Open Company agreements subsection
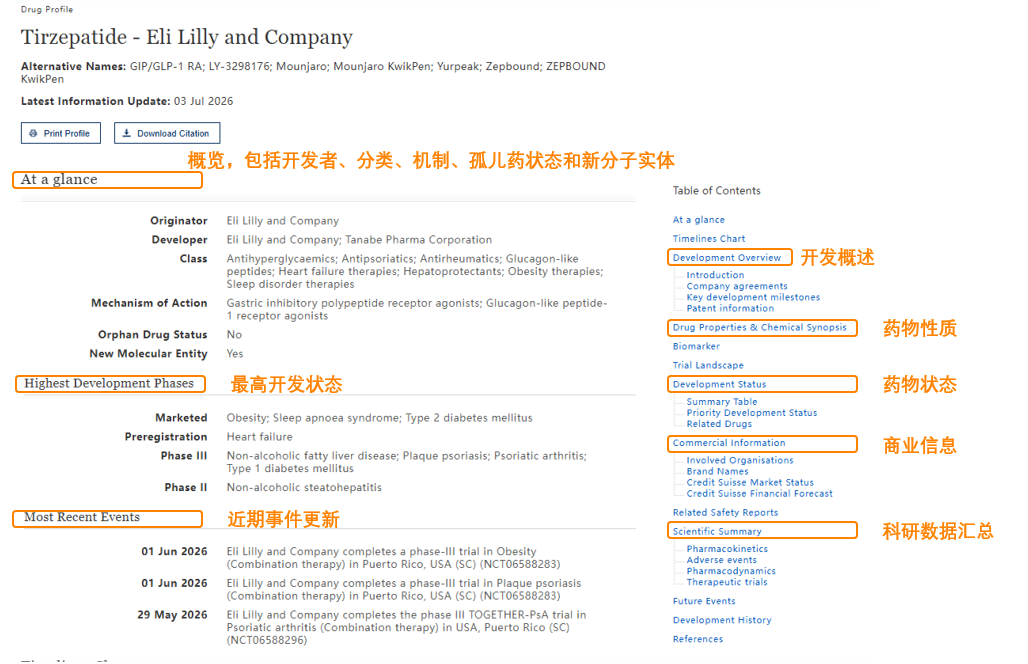1028x664 pixels. click(x=737, y=286)
